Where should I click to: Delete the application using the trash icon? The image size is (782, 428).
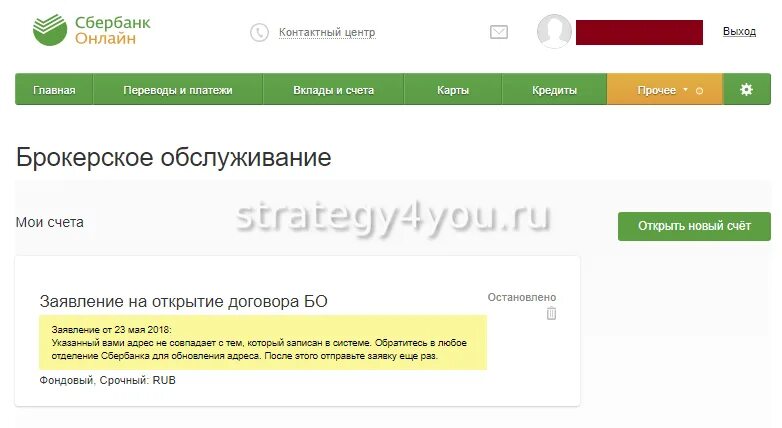[x=551, y=313]
